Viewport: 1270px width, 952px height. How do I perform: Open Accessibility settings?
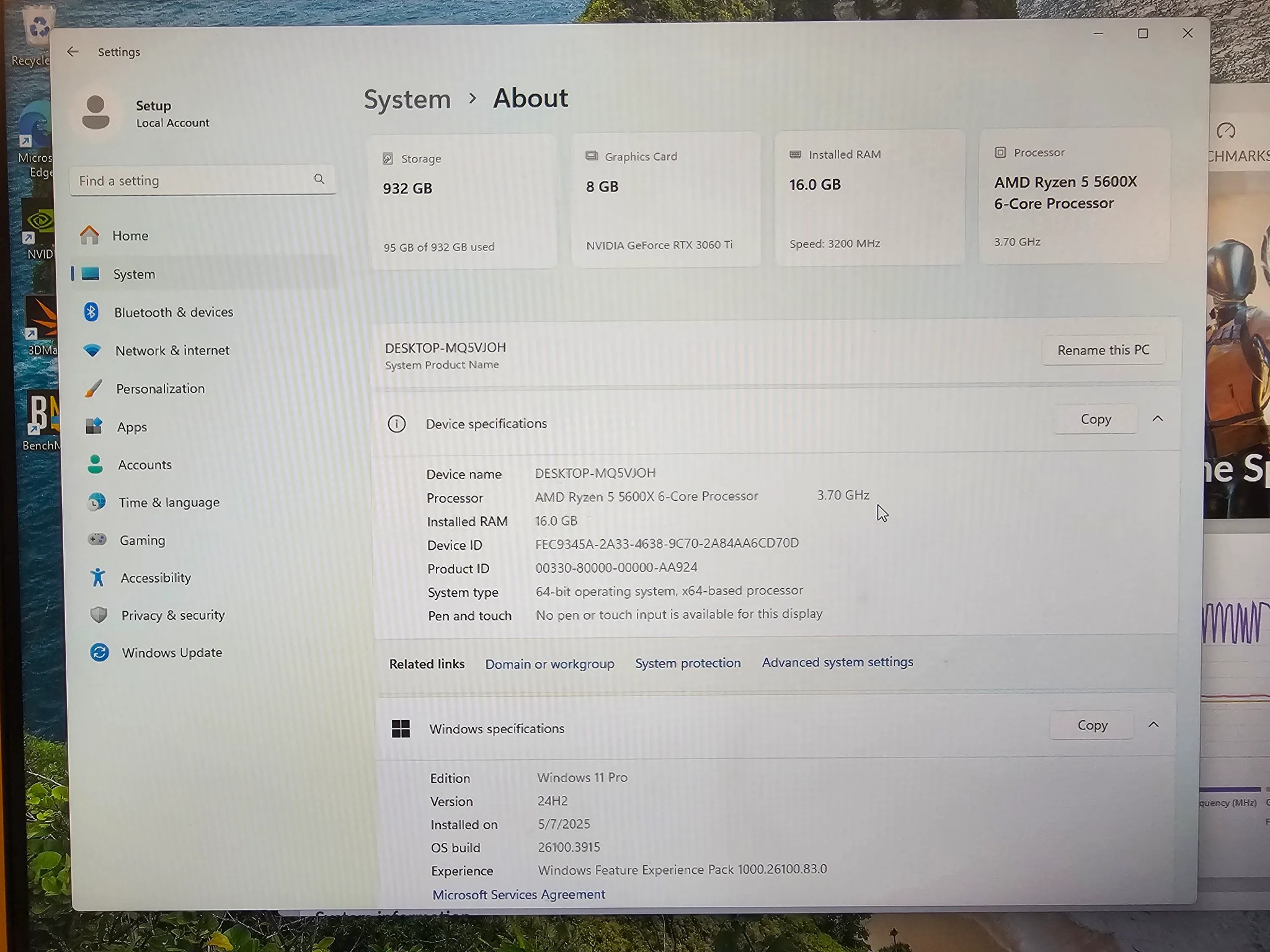(x=155, y=577)
